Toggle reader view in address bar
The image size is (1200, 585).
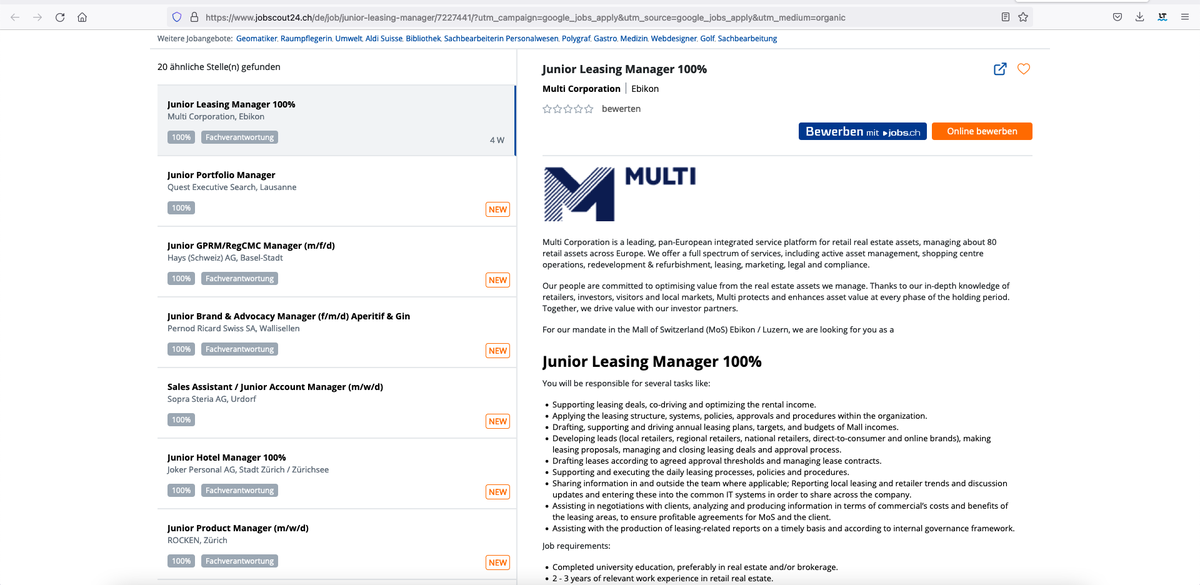point(1006,17)
